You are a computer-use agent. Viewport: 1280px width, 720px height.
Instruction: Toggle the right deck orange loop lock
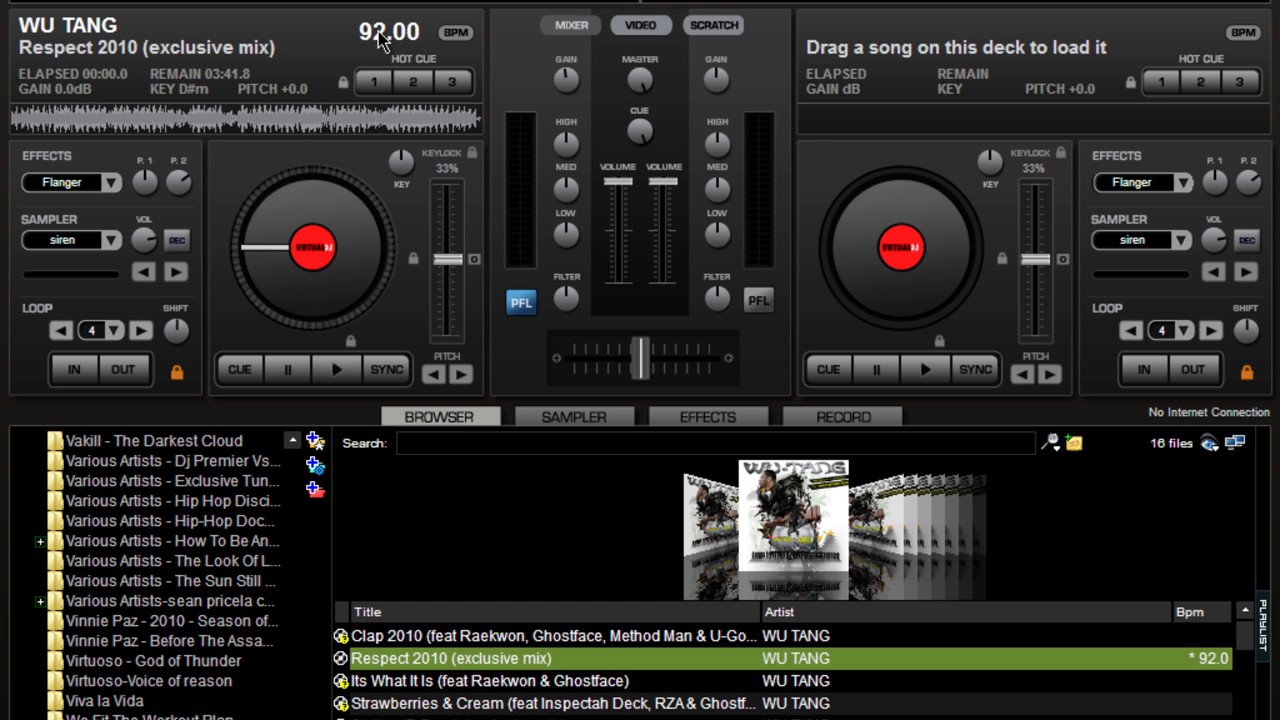[x=1247, y=372]
